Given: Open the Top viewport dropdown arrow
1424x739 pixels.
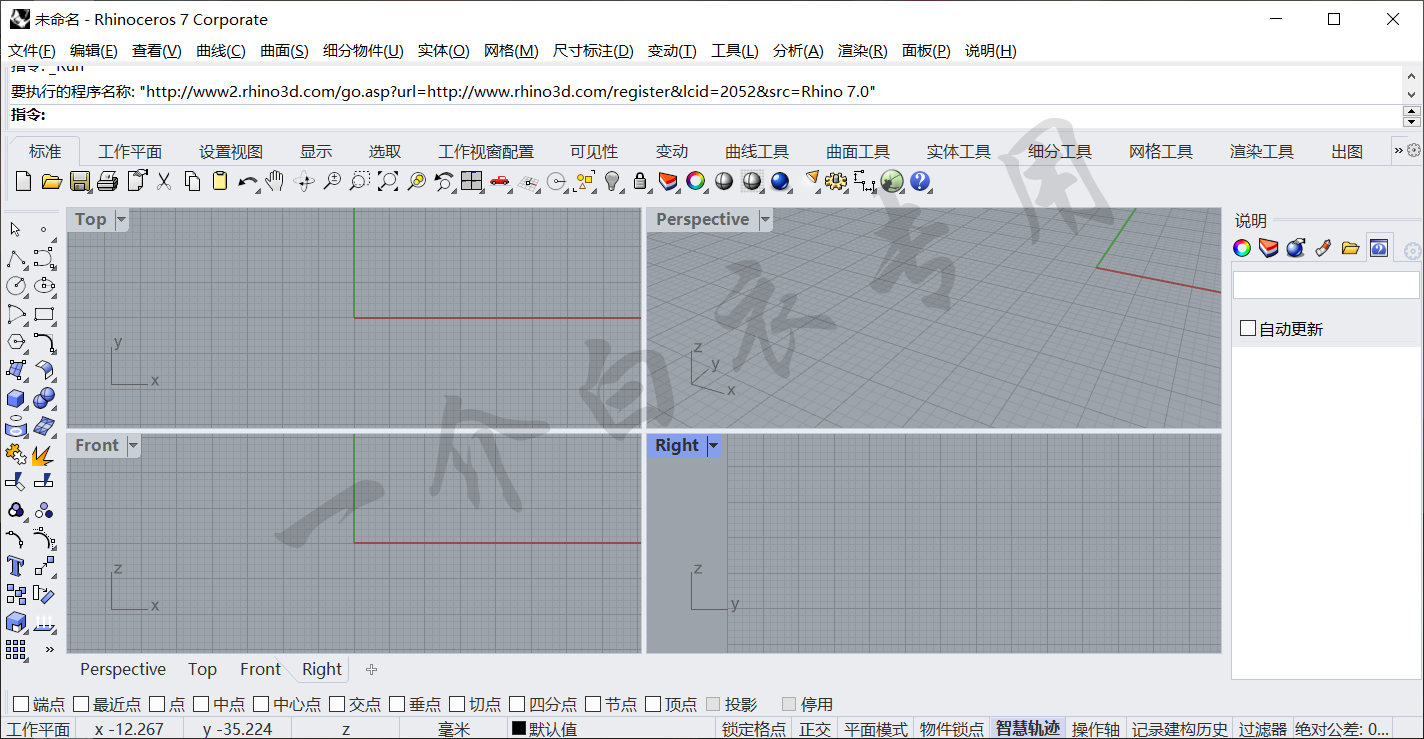Looking at the screenshot, I should [122, 220].
